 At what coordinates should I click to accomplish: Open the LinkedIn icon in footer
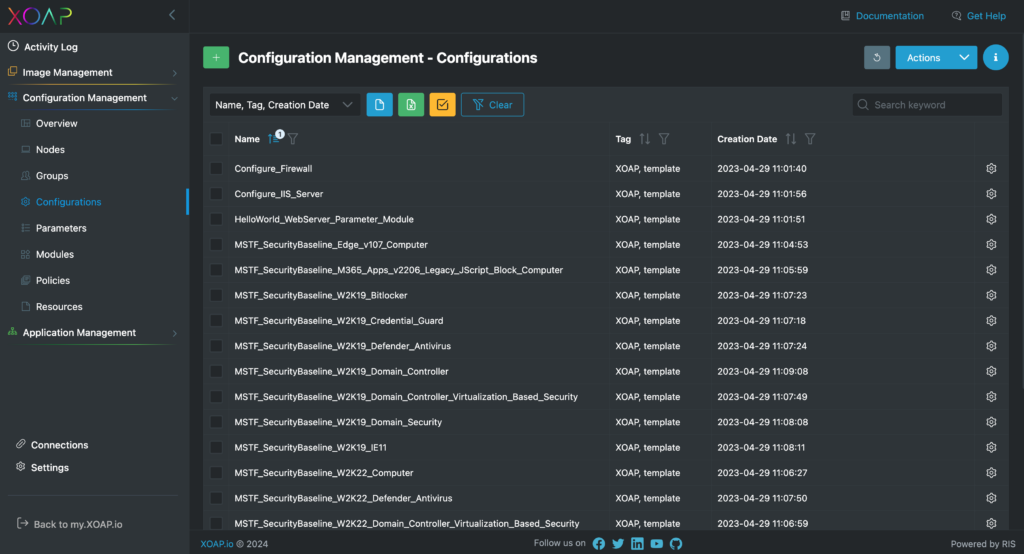[x=637, y=544]
